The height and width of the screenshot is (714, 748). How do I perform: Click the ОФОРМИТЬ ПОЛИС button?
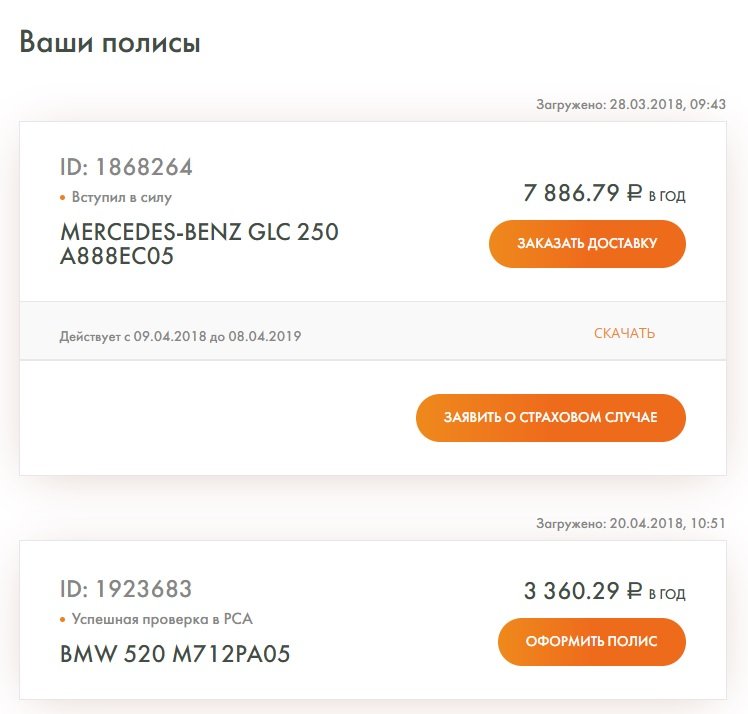[x=592, y=641]
